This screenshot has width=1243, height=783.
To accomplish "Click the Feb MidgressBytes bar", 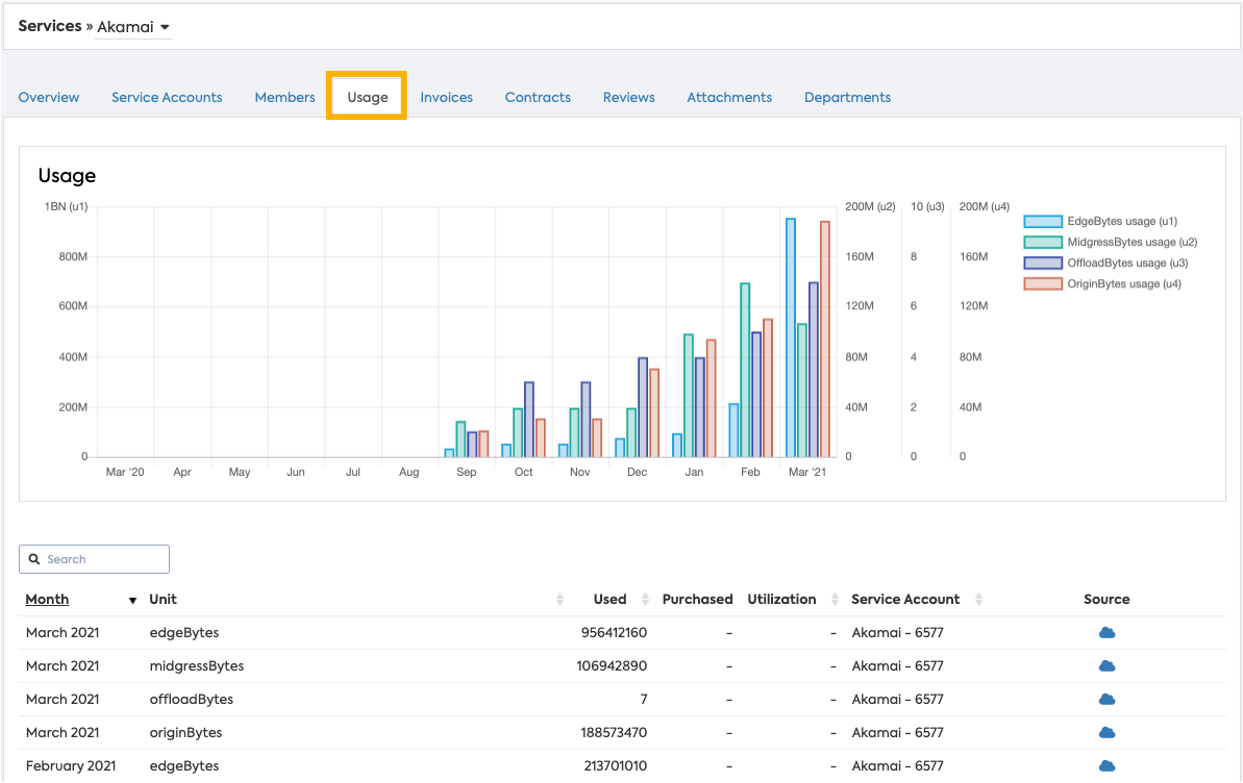I will 744,370.
